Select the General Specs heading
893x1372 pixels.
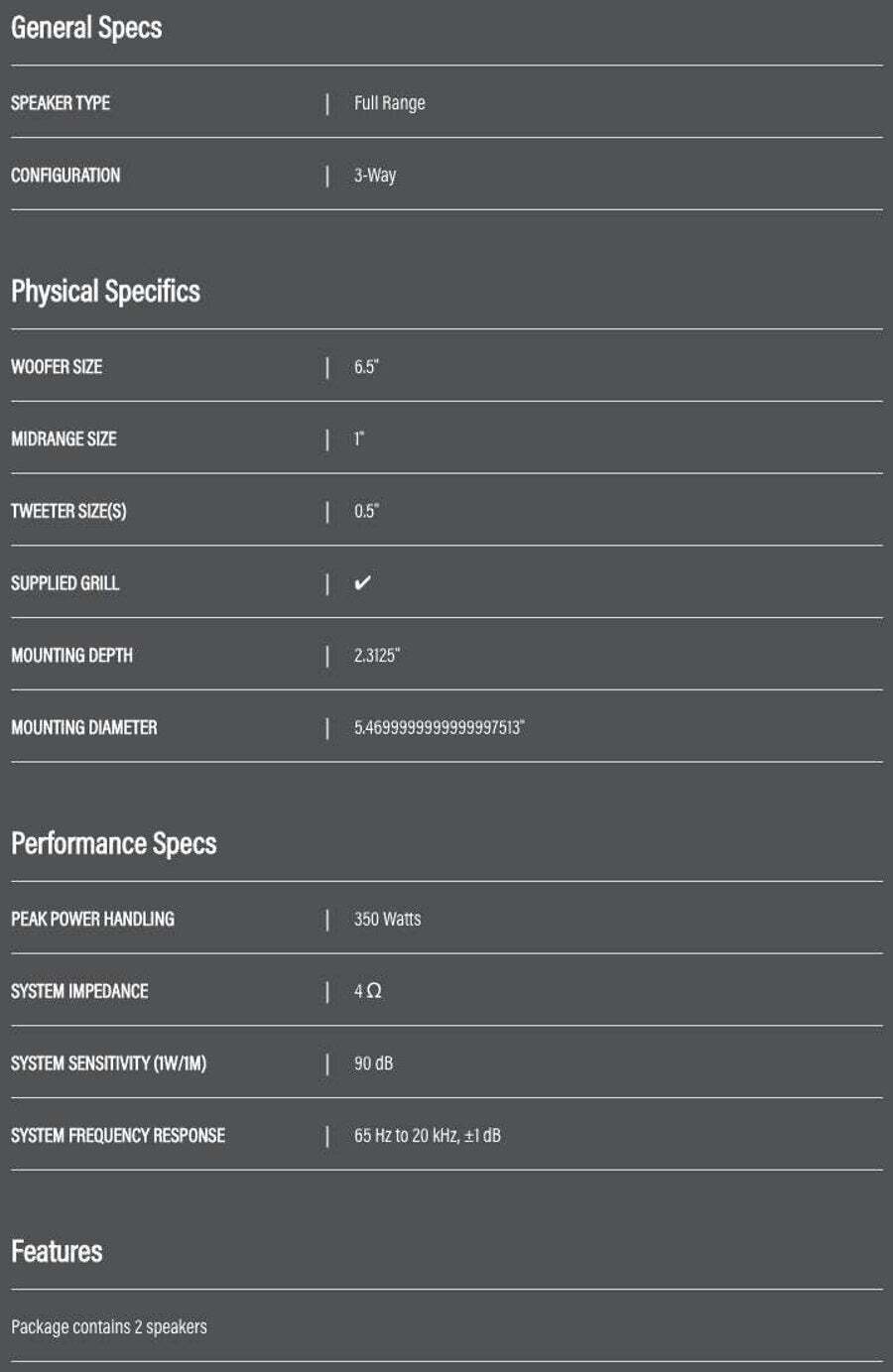click(86, 27)
